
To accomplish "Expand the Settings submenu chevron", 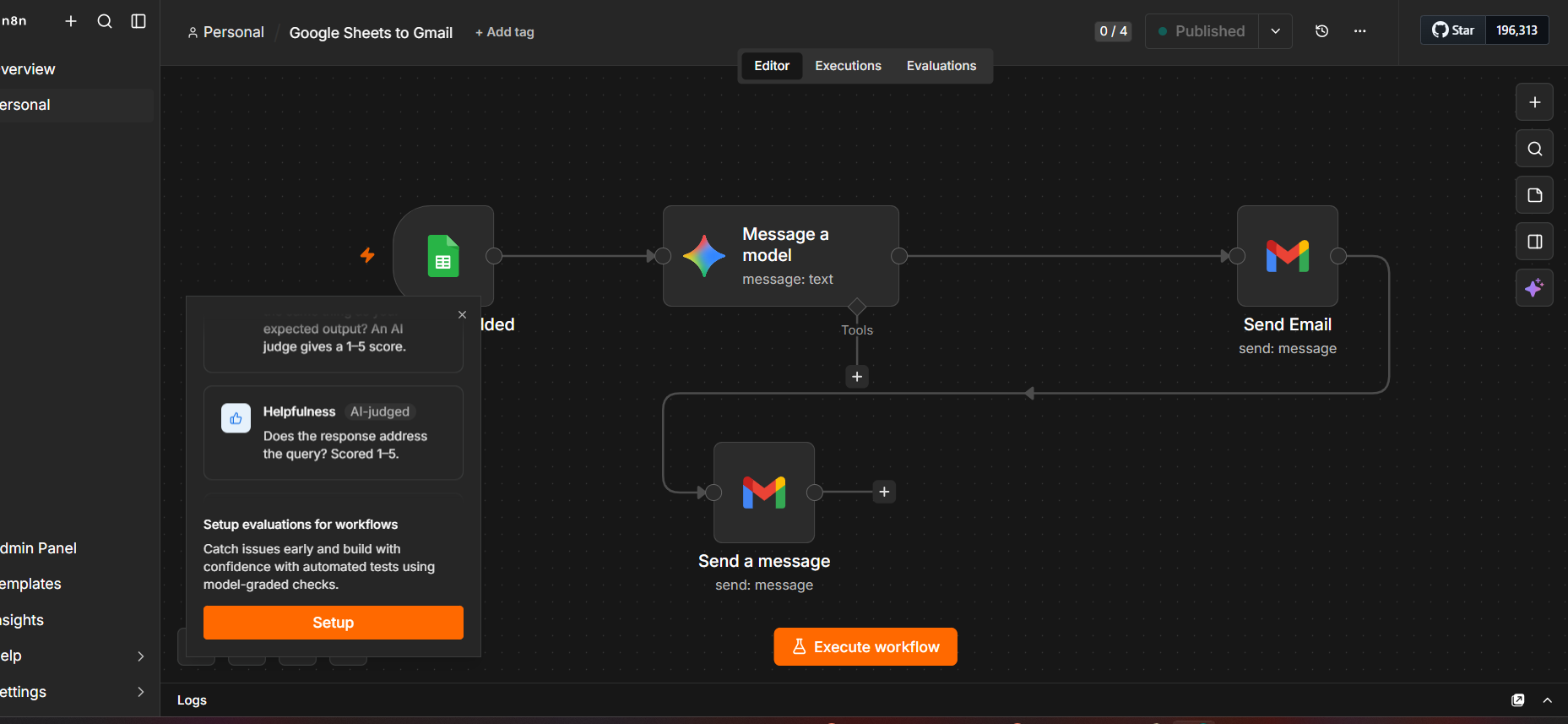I will coord(141,692).
